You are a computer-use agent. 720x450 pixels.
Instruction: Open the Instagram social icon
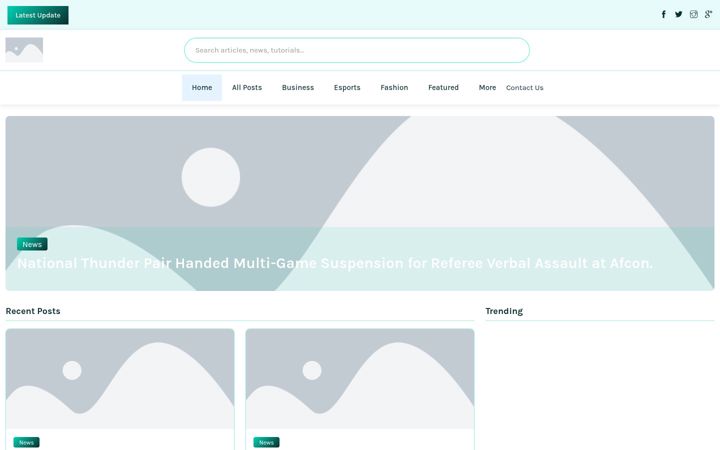pos(693,14)
